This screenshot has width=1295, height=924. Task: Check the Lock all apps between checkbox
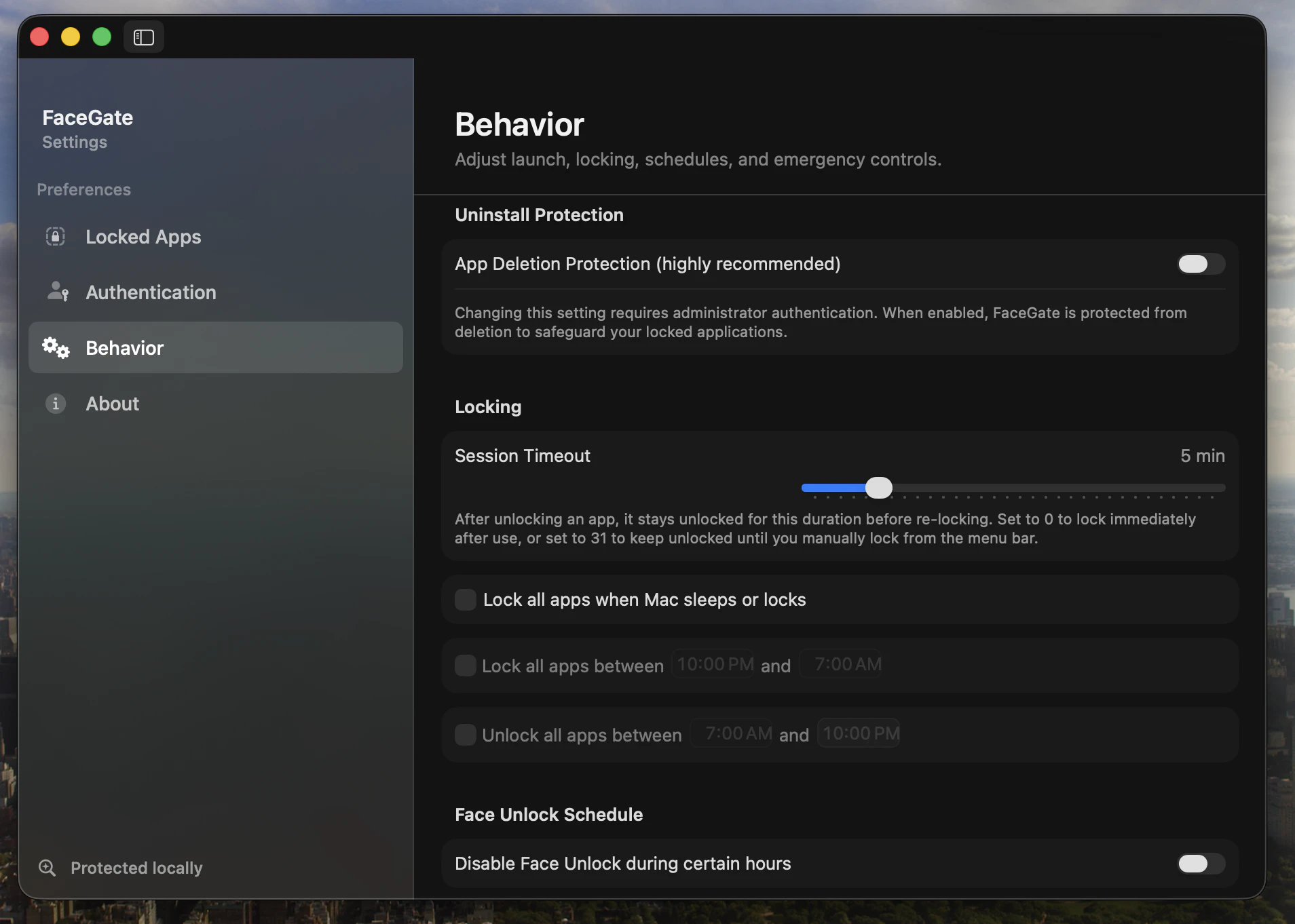pos(466,666)
